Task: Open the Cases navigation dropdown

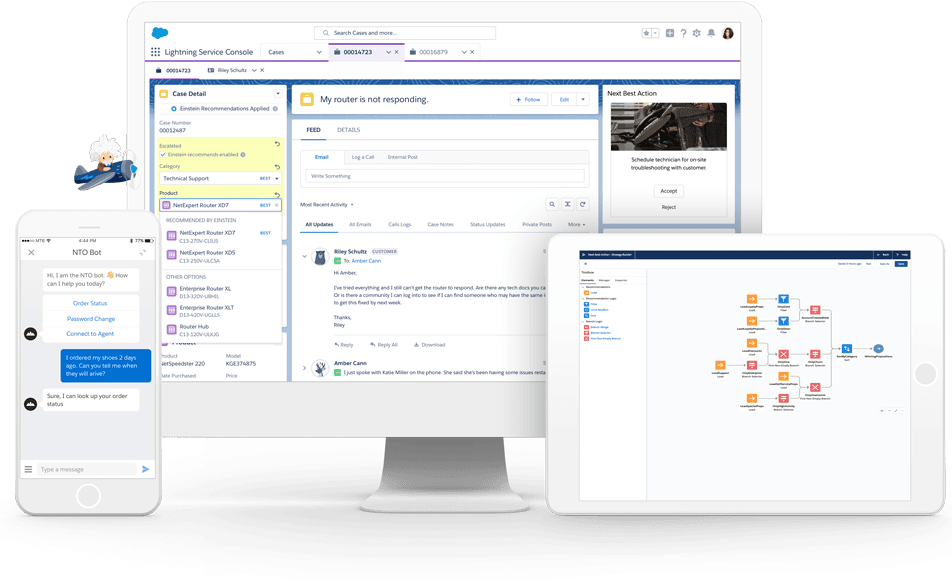Action: [319, 52]
